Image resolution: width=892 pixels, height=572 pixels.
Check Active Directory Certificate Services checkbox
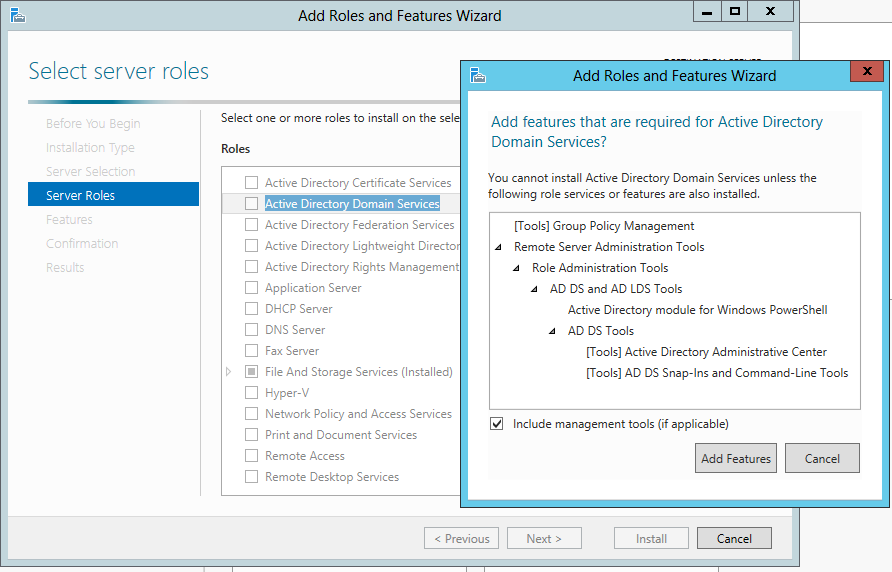coord(251,183)
